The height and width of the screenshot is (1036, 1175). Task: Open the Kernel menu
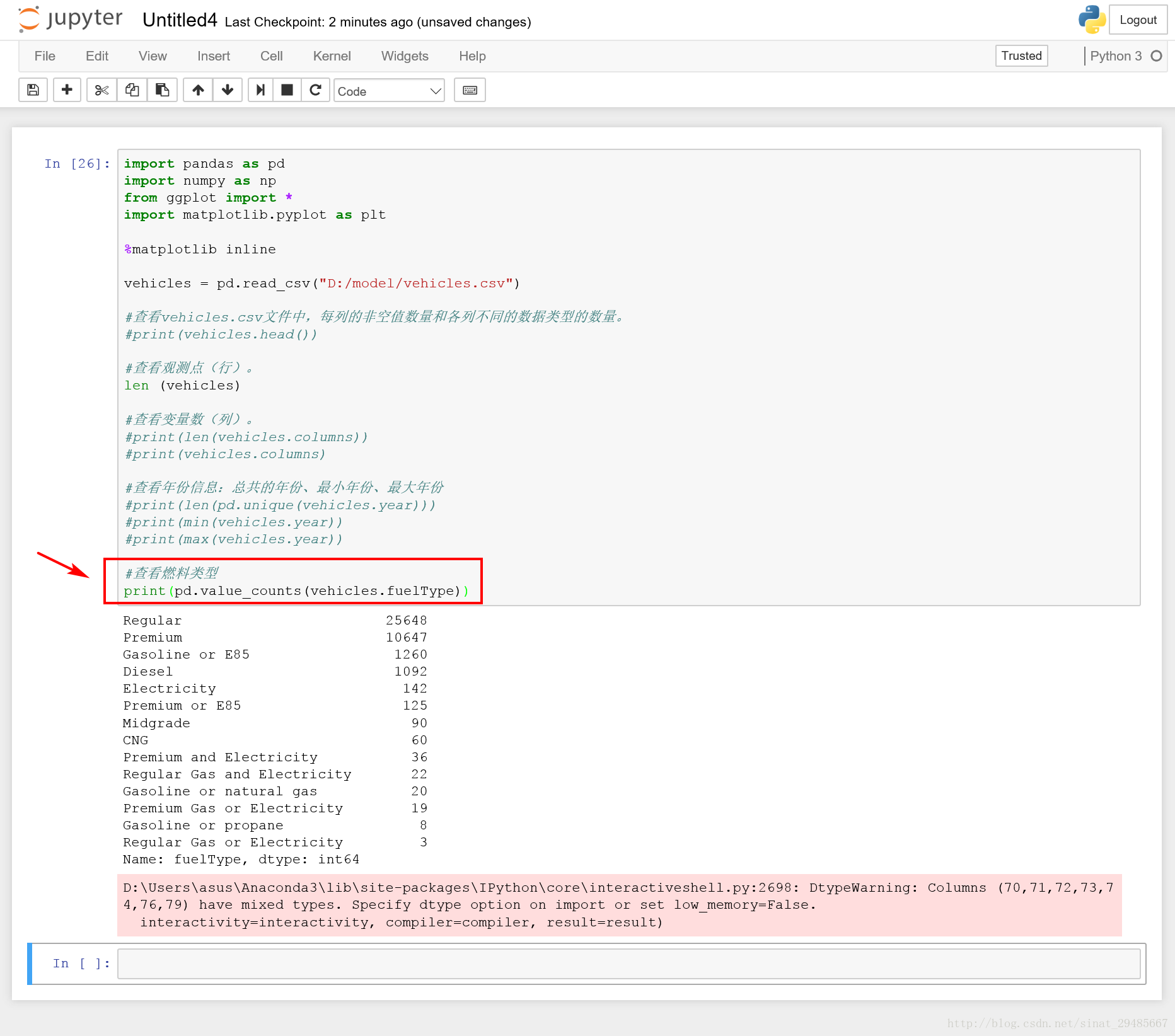pos(332,56)
